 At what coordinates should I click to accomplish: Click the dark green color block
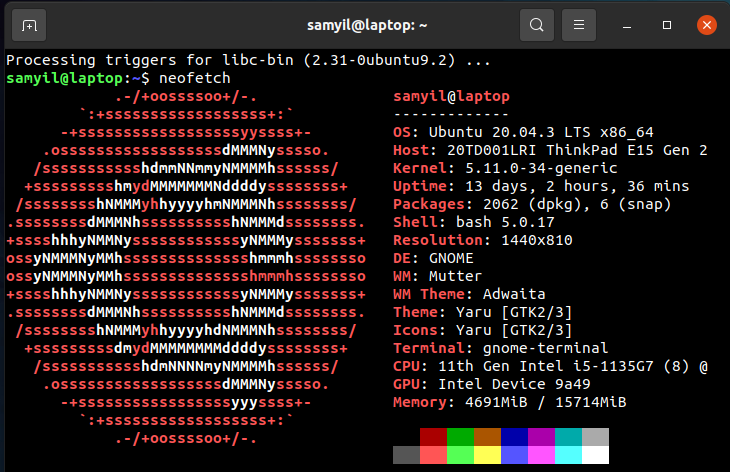[x=460, y=437]
